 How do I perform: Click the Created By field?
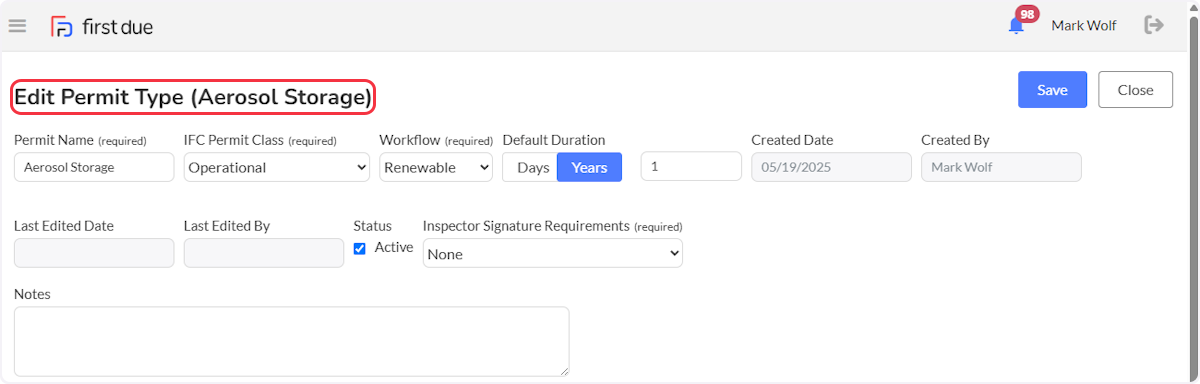point(1001,167)
